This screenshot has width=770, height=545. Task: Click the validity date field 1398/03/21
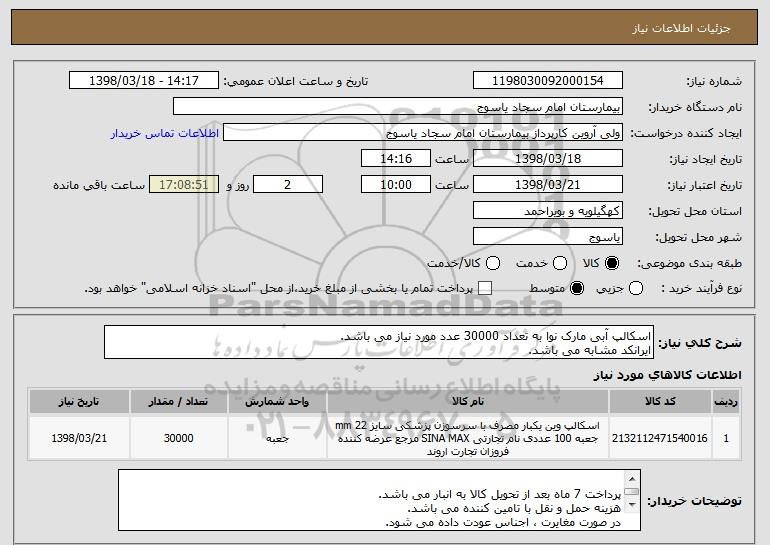click(x=548, y=185)
